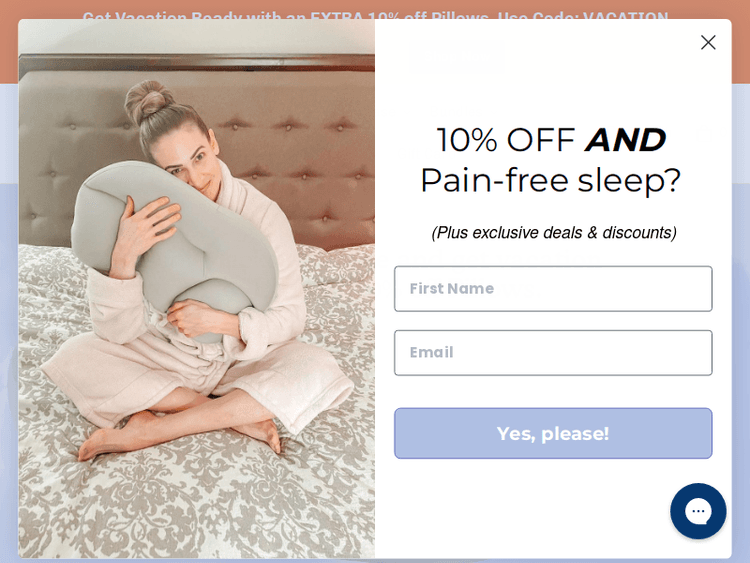Open the top promo banner about pillows
The image size is (750, 563).
point(375,14)
